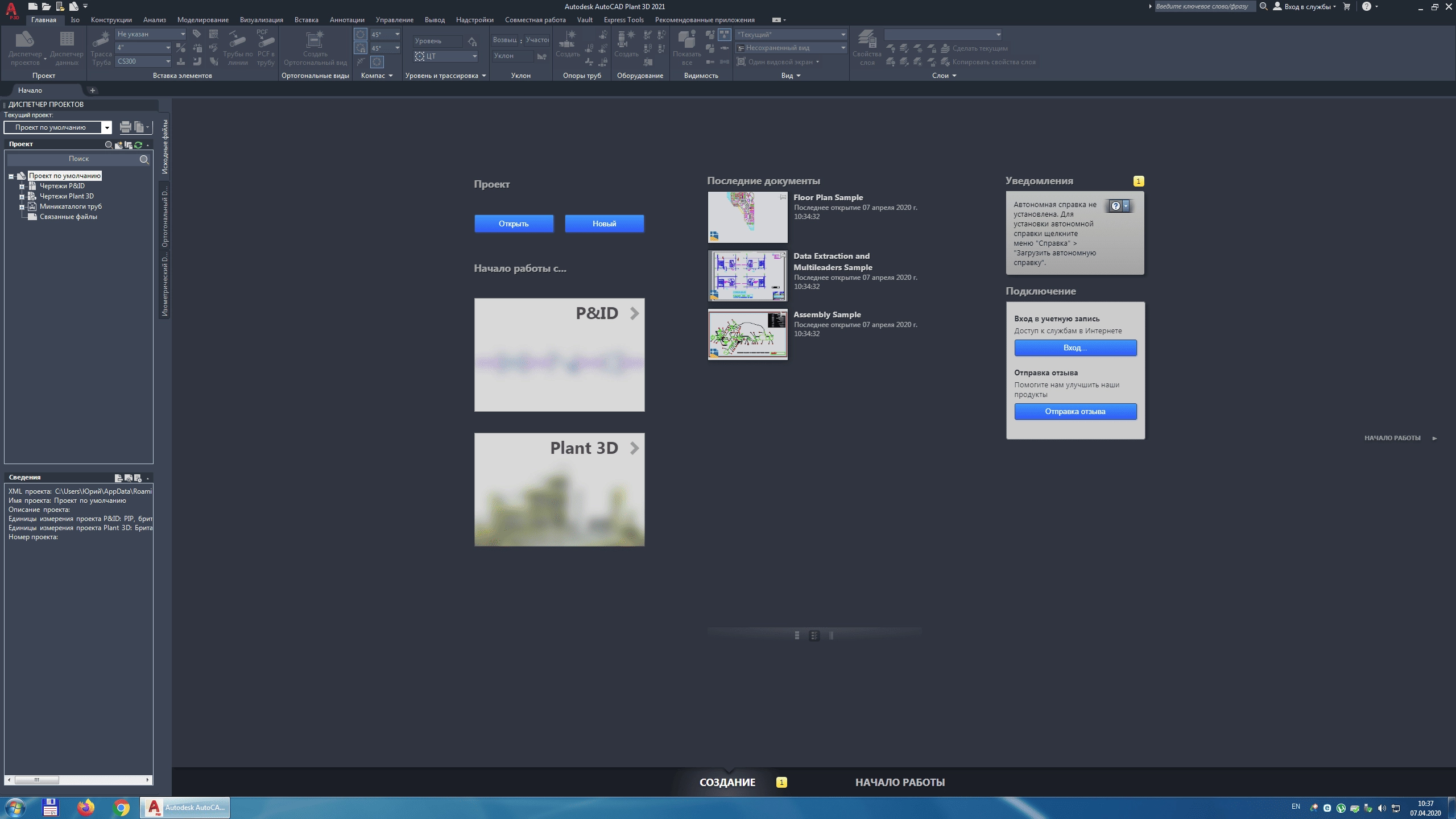This screenshot has height=819, width=1456.
Task: Toggle the compass button at bottom of Компас panel
Action: 377,61
